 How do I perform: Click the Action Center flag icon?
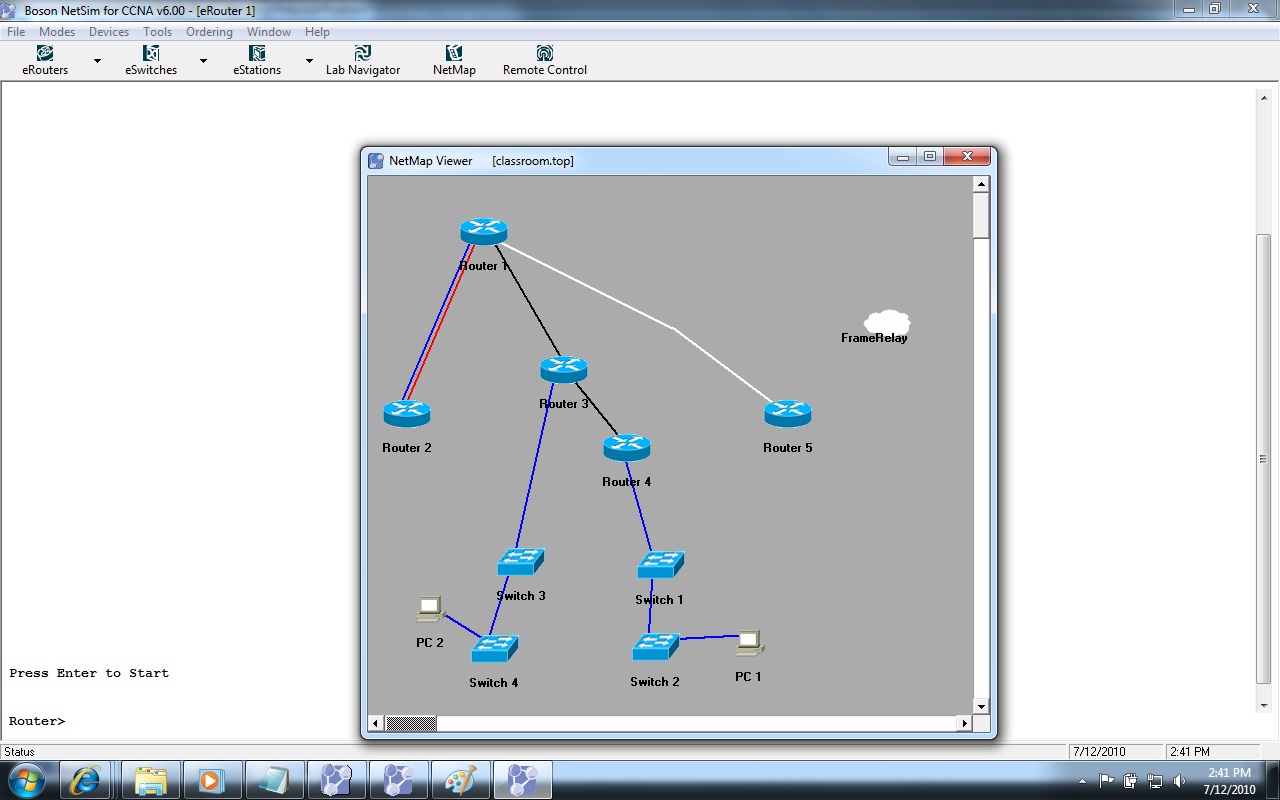tap(1107, 781)
